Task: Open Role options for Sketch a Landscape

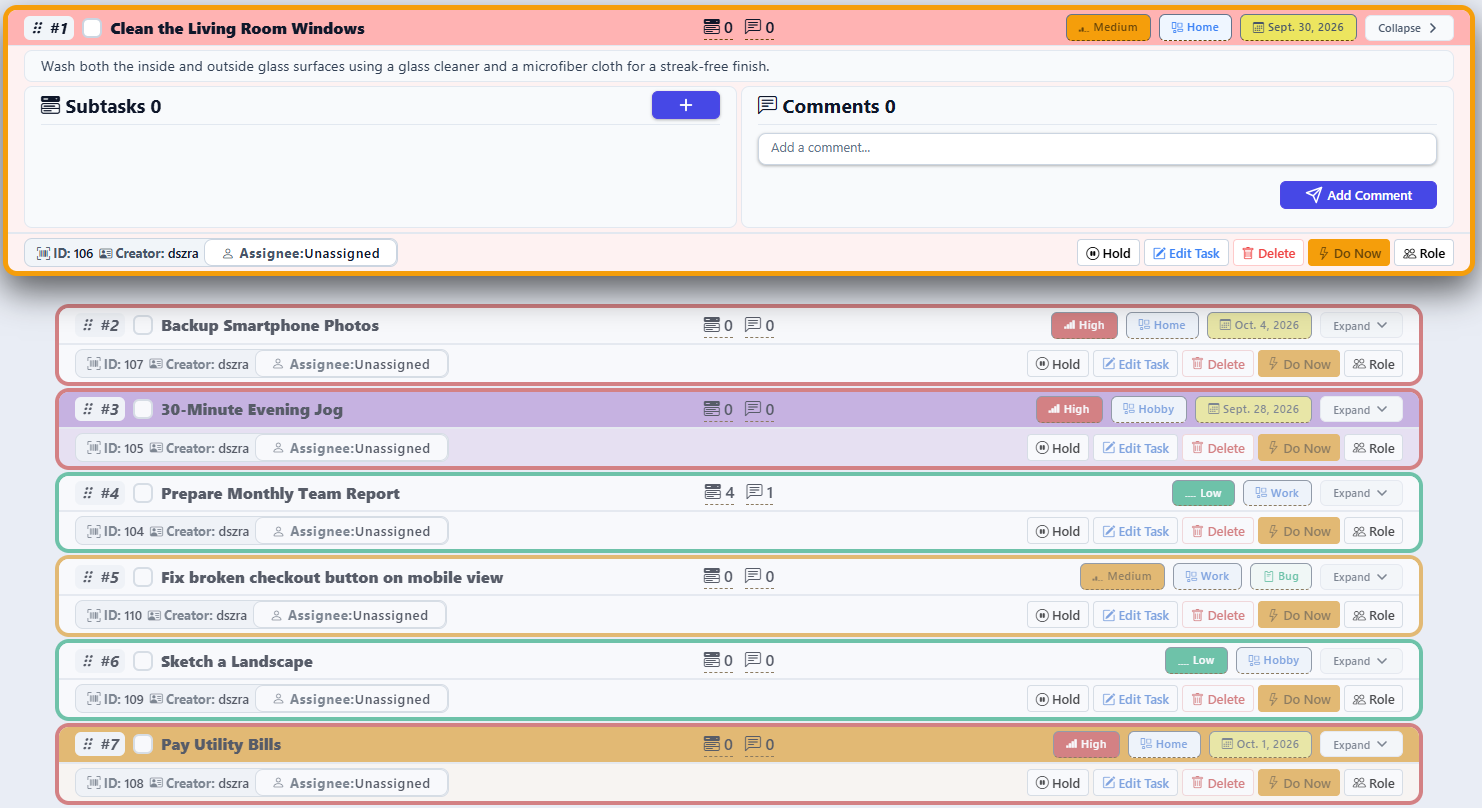Action: pos(1373,699)
